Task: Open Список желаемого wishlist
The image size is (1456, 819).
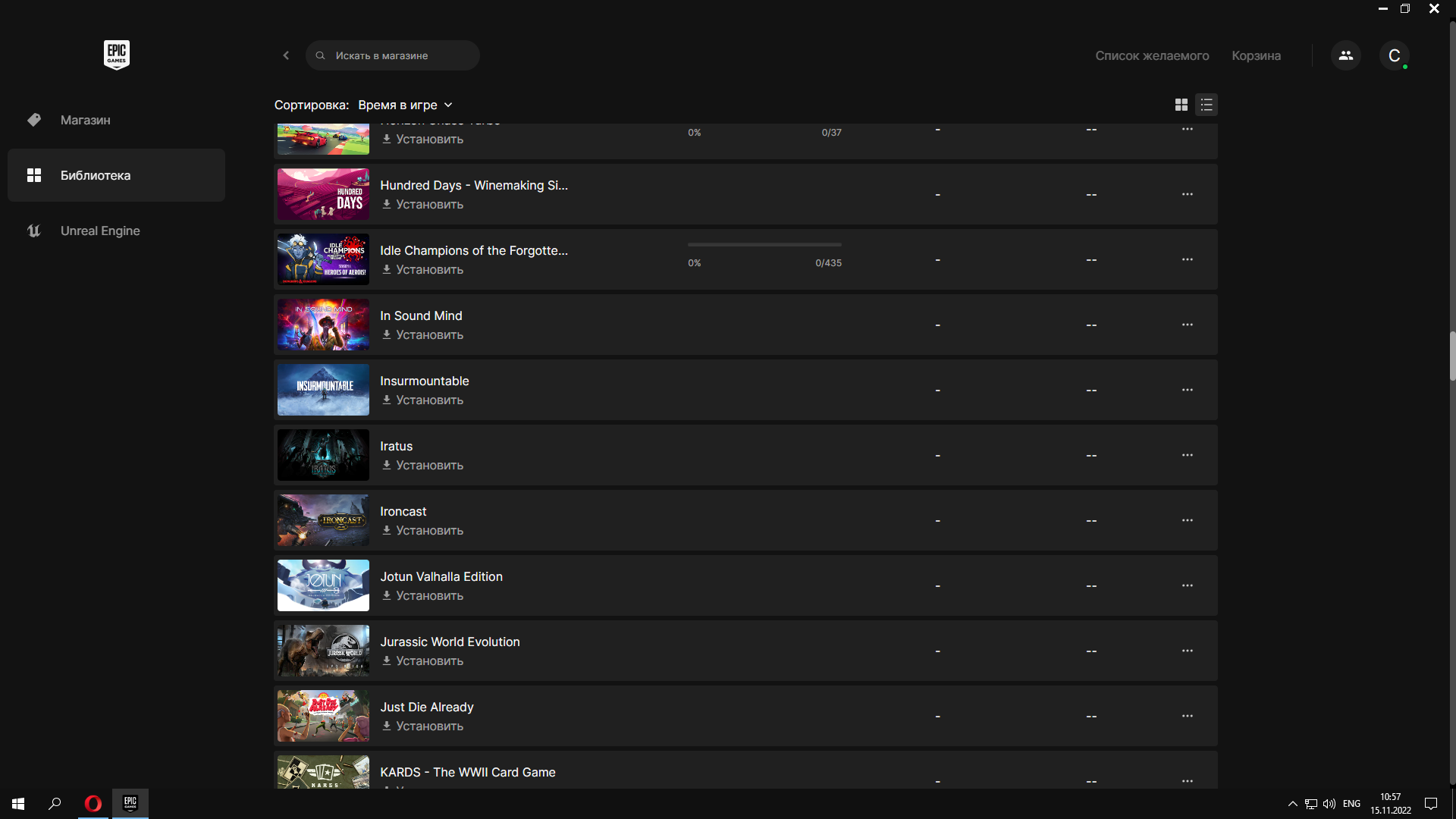Action: tap(1152, 55)
